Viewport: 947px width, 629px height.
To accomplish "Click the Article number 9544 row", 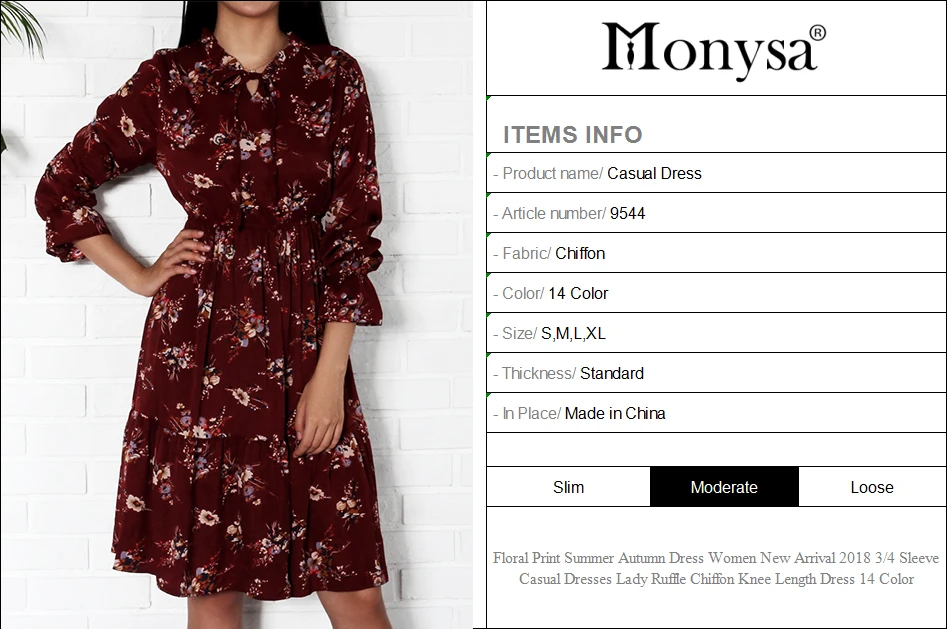I will pyautogui.click(x=716, y=213).
